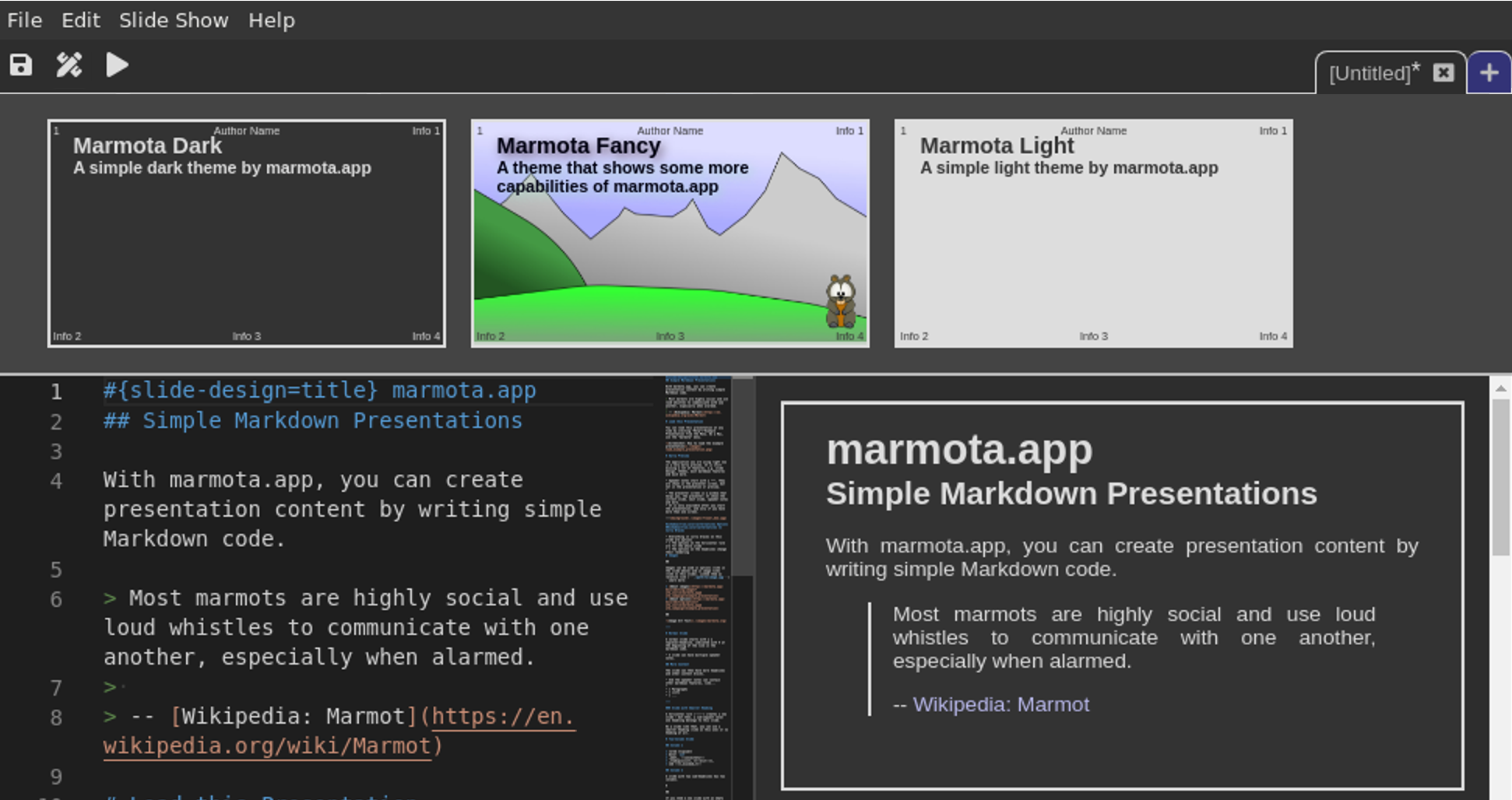Create a new presentation with the plus icon
The height and width of the screenshot is (800, 1512).
(1488, 72)
